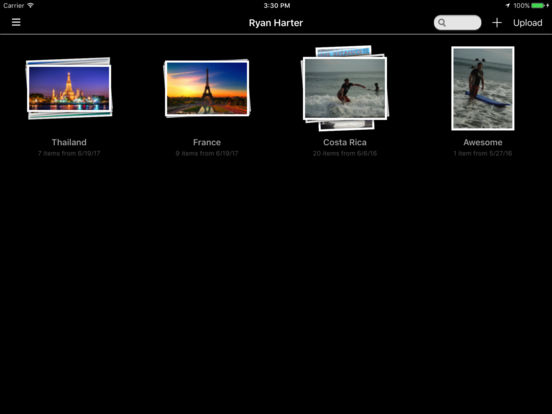
Task: Select the "Thailand" album title
Action: [69, 142]
